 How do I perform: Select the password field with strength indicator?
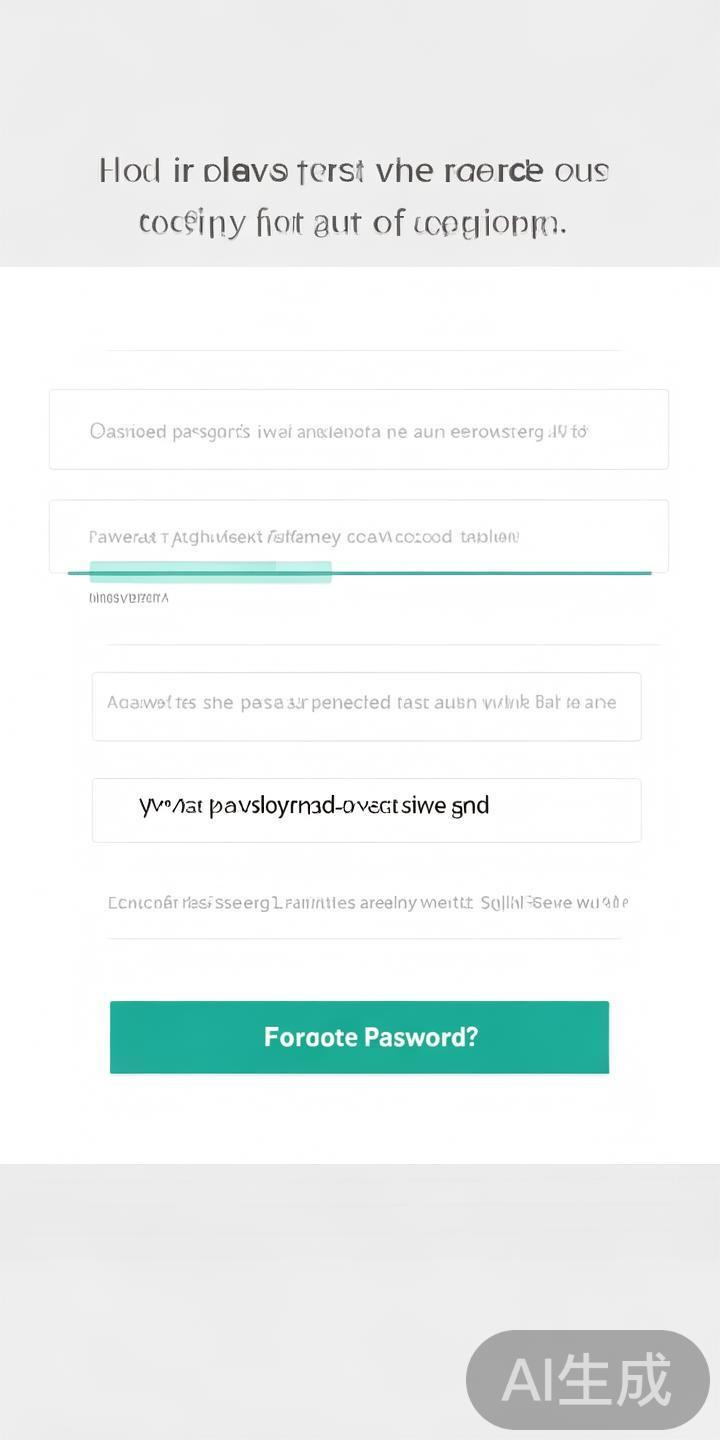point(358,536)
